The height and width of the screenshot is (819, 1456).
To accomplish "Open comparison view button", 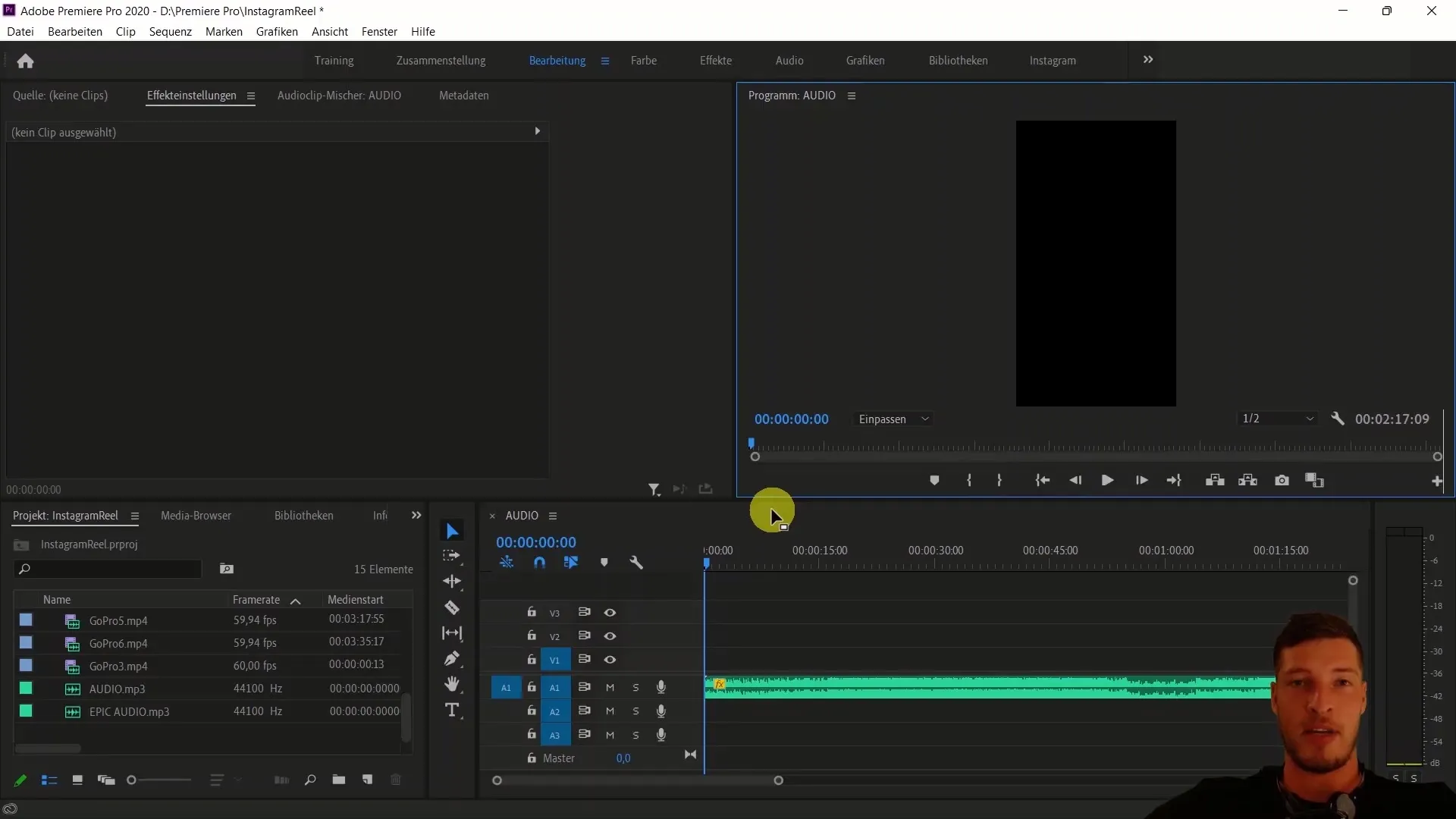I will (1314, 481).
